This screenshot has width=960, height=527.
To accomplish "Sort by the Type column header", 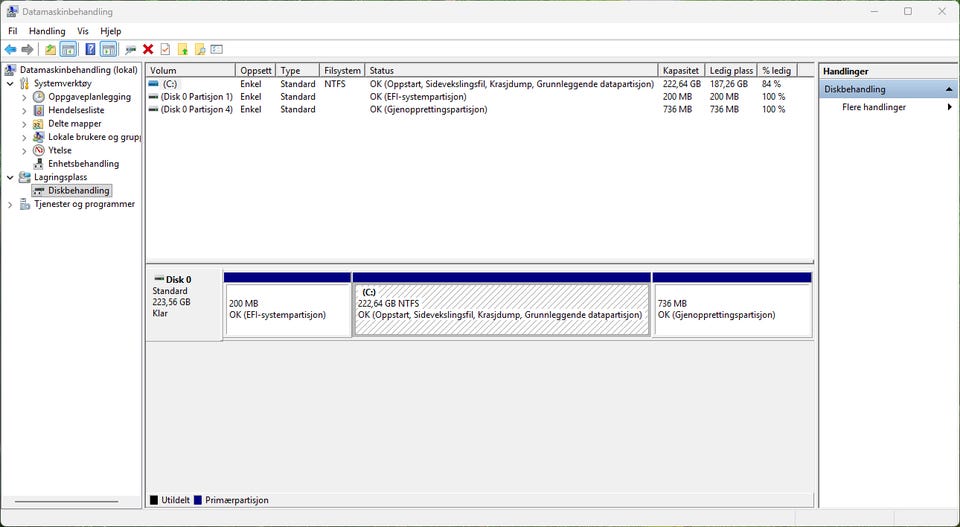I will (298, 70).
